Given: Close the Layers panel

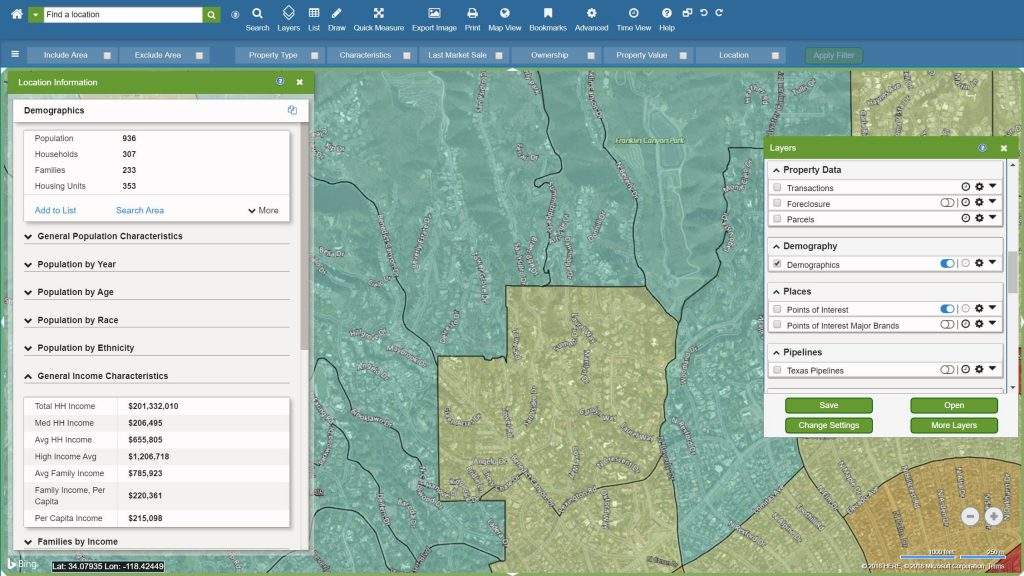Looking at the screenshot, I should coord(1003,148).
